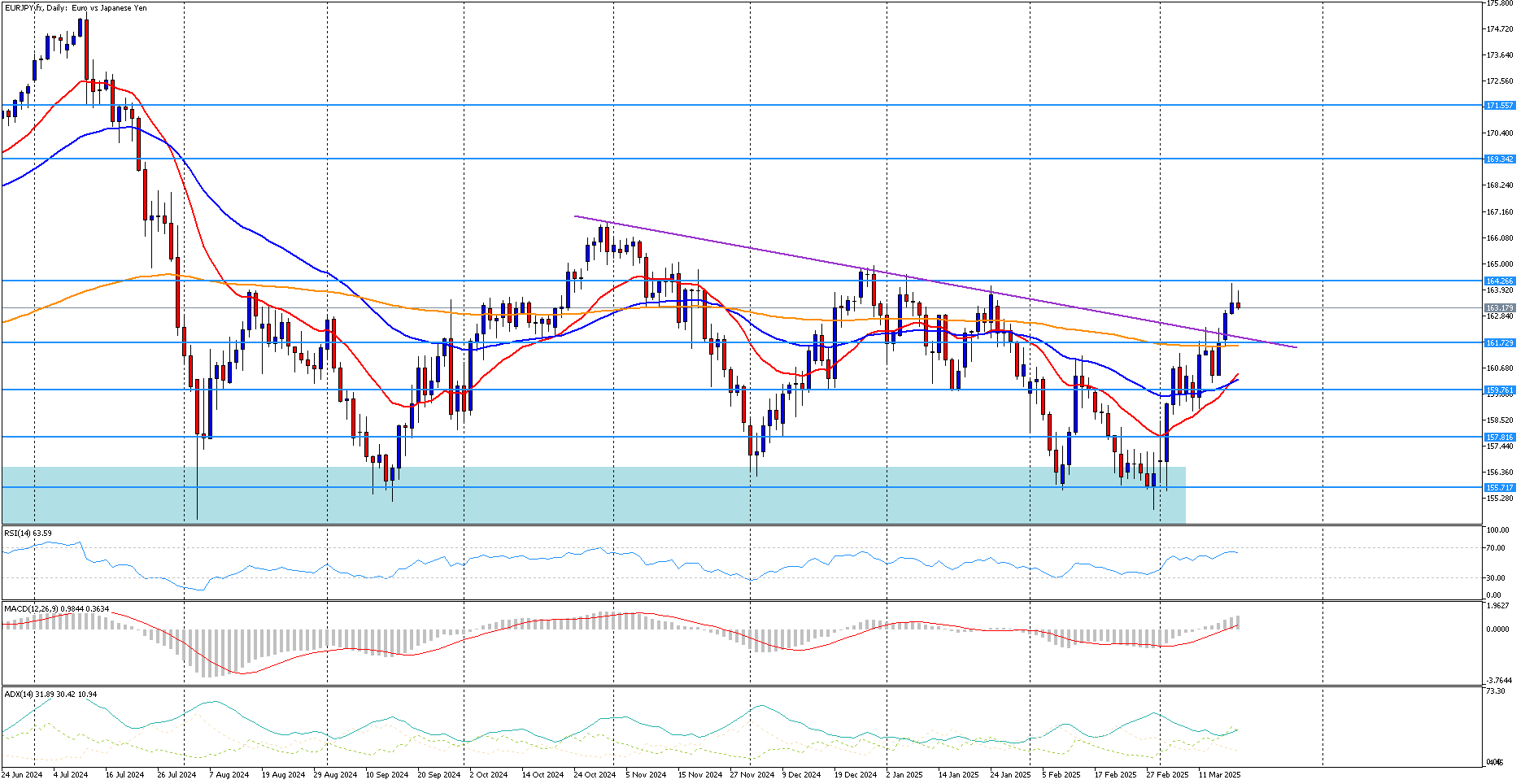Click the 175.800 value on price axis
The height and width of the screenshot is (784, 1525).
(1500, 3)
